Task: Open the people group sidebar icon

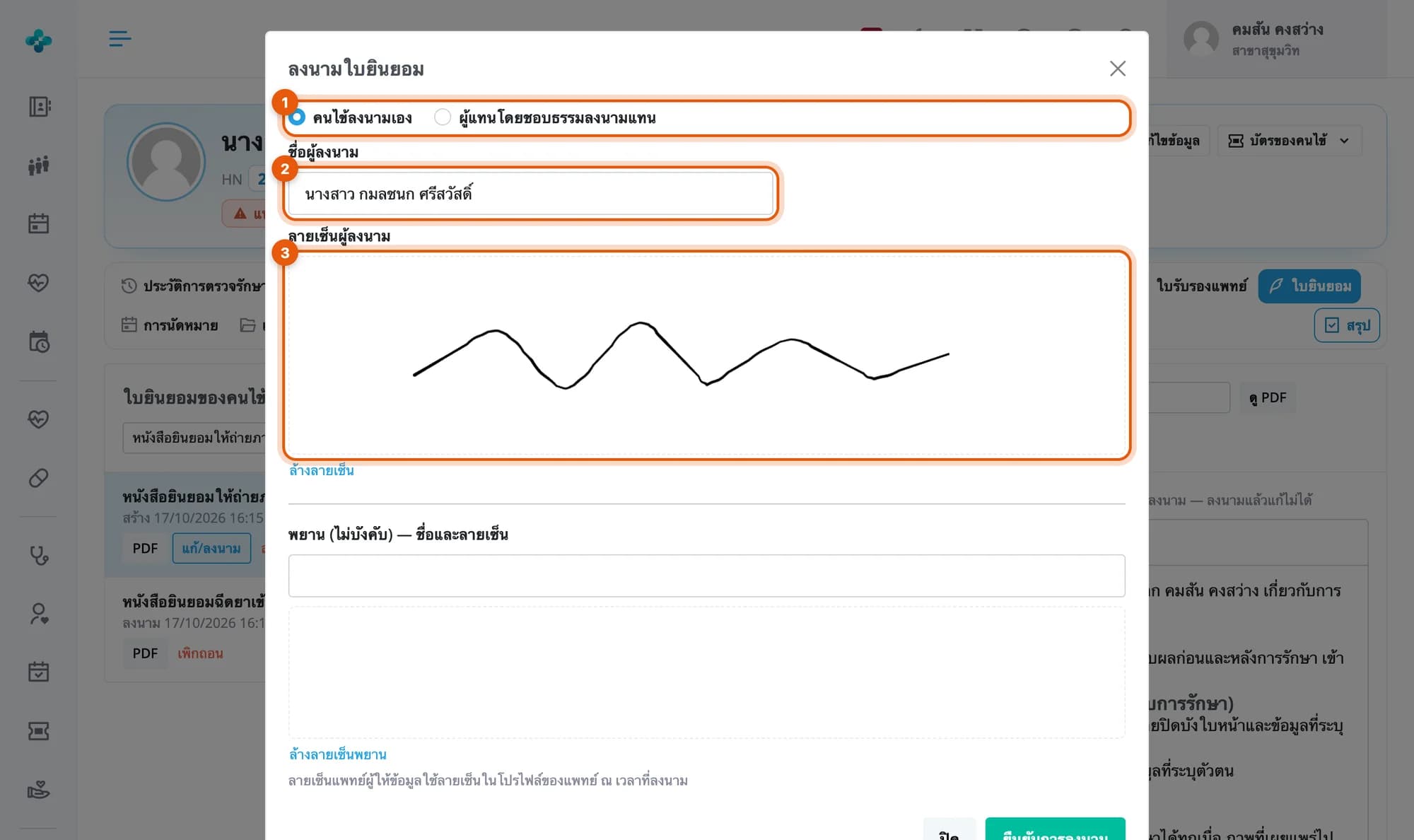Action: (x=39, y=165)
